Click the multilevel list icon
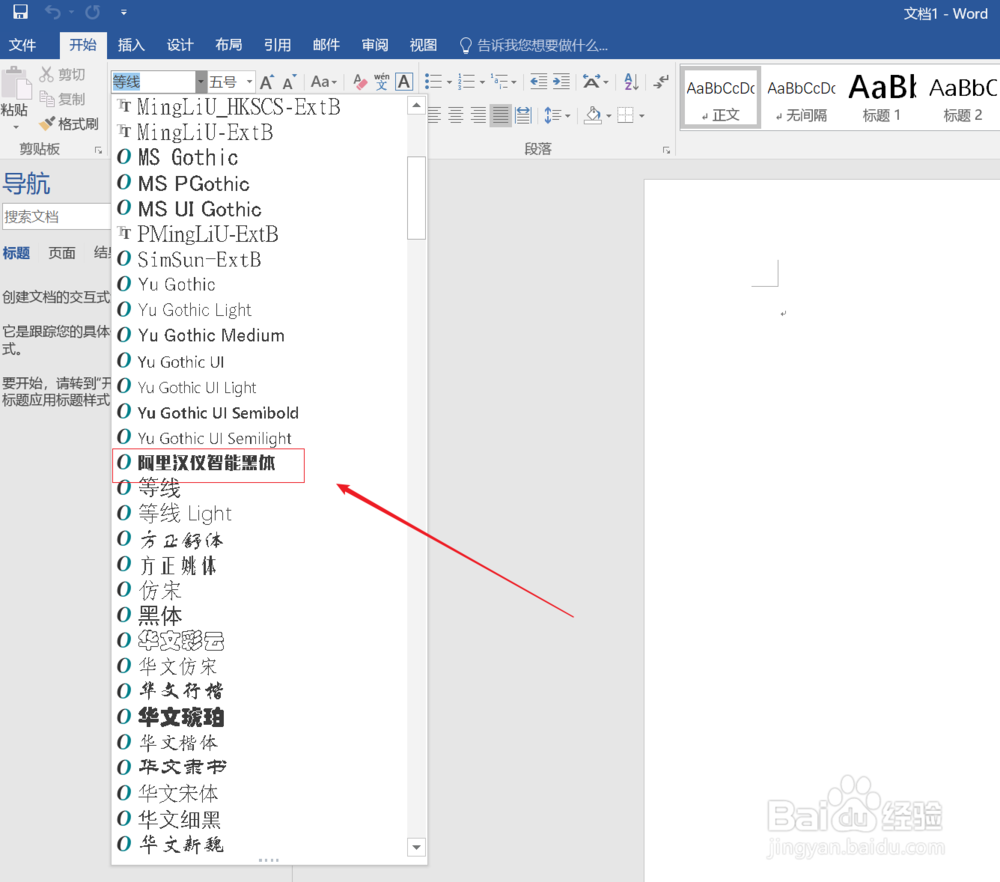This screenshot has height=882, width=1000. coord(499,82)
